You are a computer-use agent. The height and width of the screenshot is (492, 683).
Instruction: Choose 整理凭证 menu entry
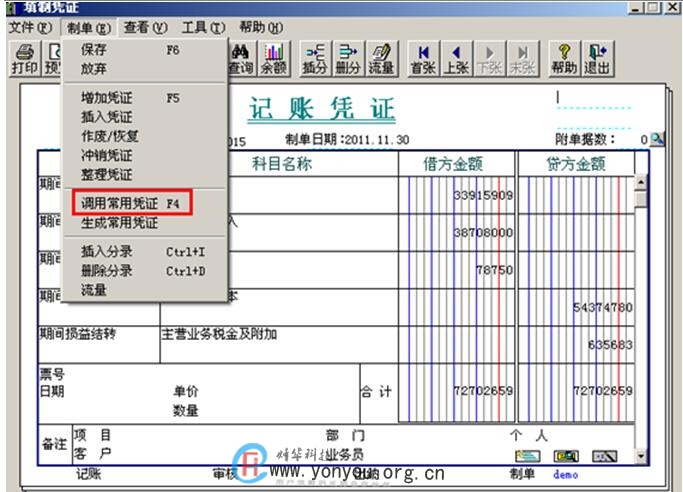click(x=144, y=175)
